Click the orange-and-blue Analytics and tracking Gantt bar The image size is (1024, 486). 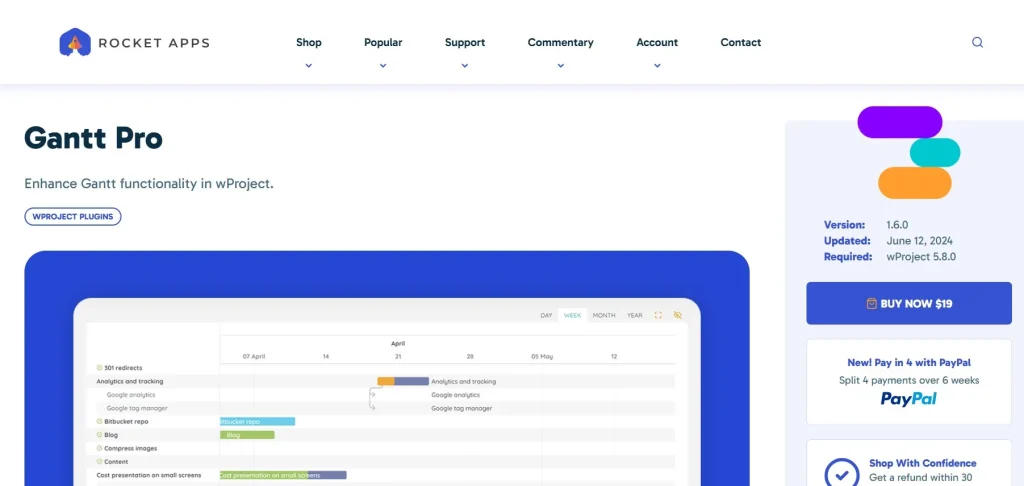403,381
